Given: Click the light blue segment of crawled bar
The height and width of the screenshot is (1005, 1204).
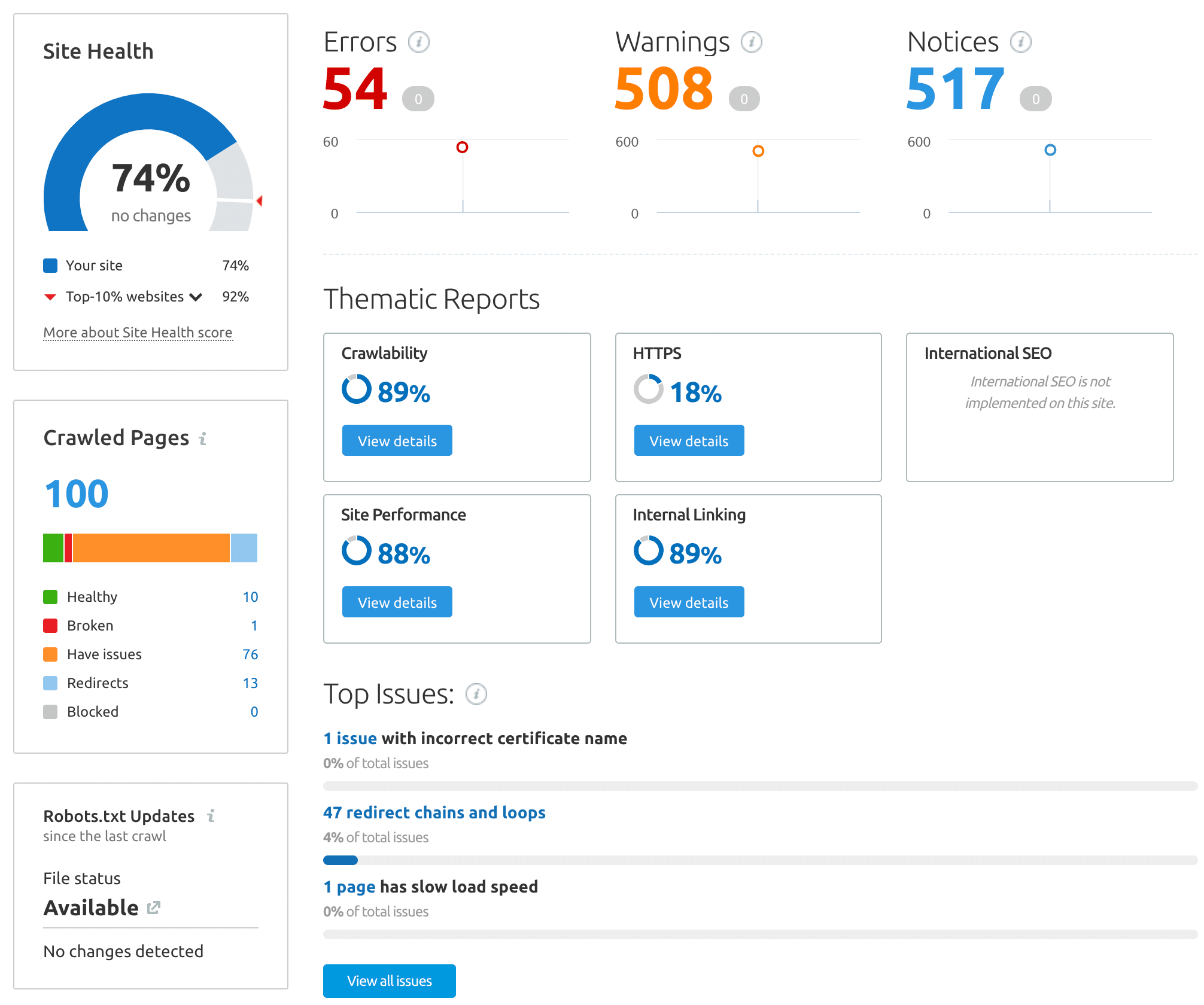Looking at the screenshot, I should [244, 548].
